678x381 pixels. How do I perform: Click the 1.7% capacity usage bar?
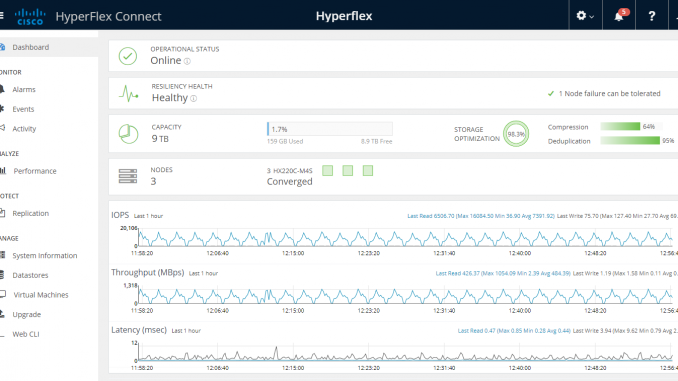(x=330, y=129)
